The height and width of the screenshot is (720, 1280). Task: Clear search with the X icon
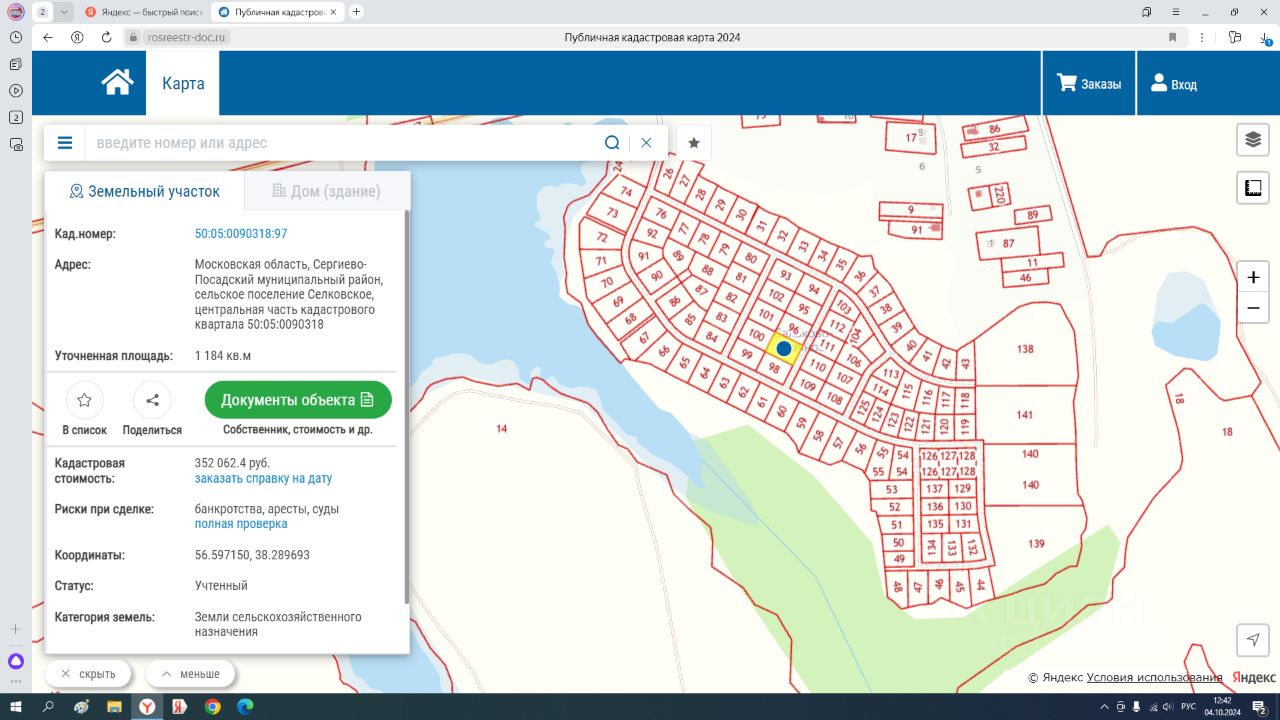coord(646,143)
